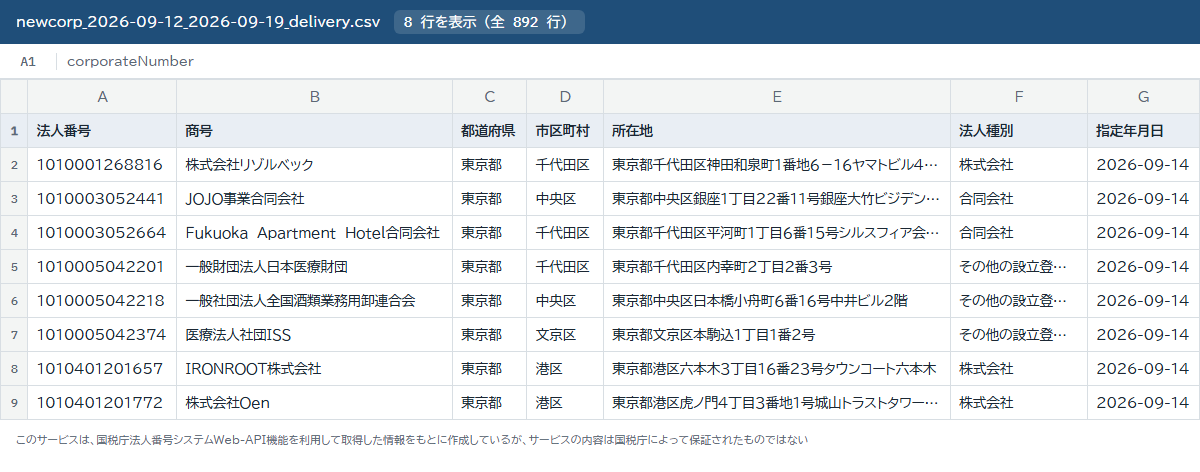This screenshot has width=1200, height=472.
Task: Click 一般社団法人全国酒類業務用卸連合会 cell
Action: pos(315,301)
